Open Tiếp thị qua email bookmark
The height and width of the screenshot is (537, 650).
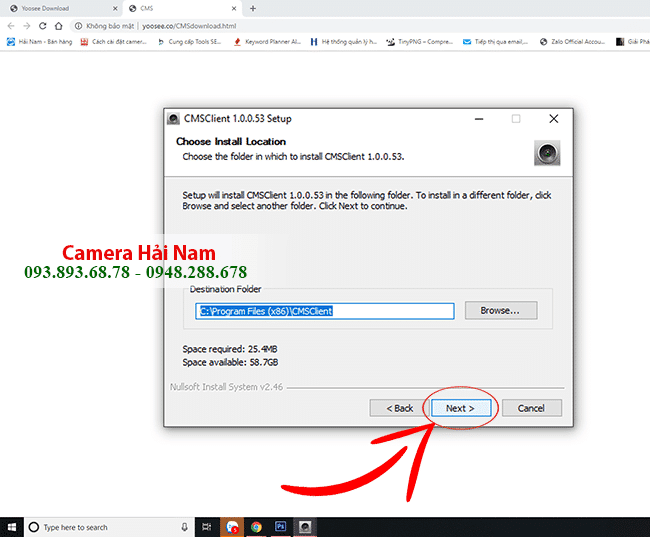coord(496,41)
